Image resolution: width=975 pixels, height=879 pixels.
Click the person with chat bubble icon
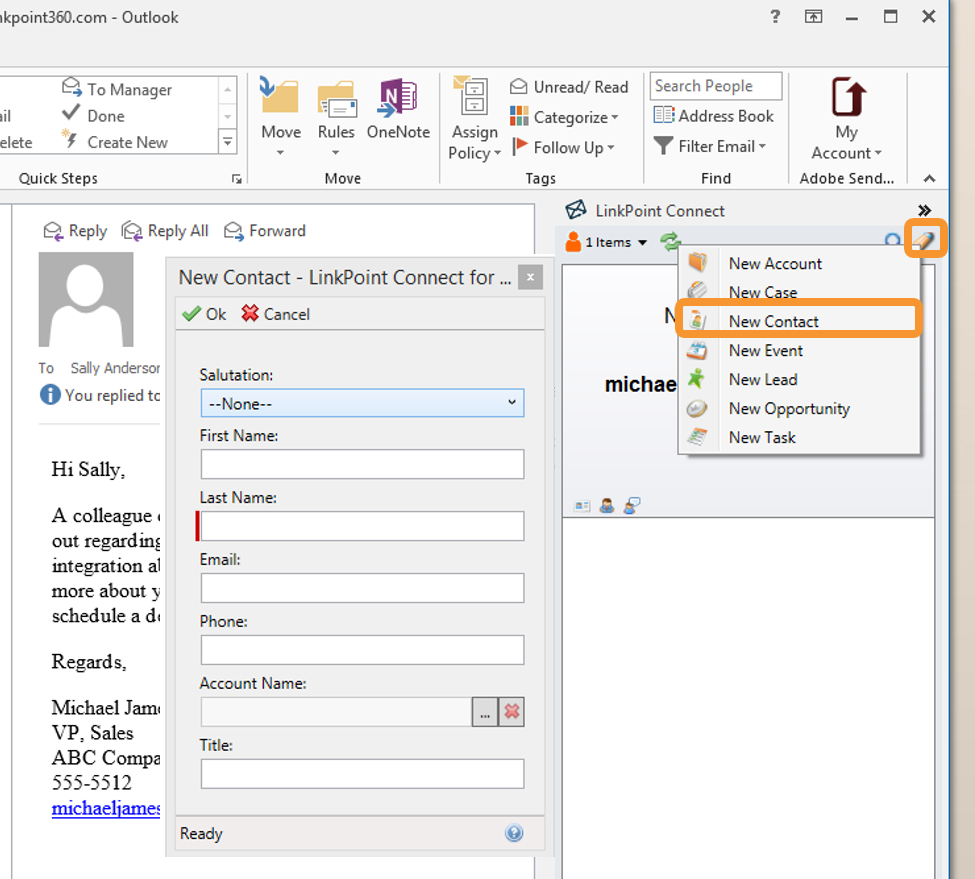pos(632,505)
